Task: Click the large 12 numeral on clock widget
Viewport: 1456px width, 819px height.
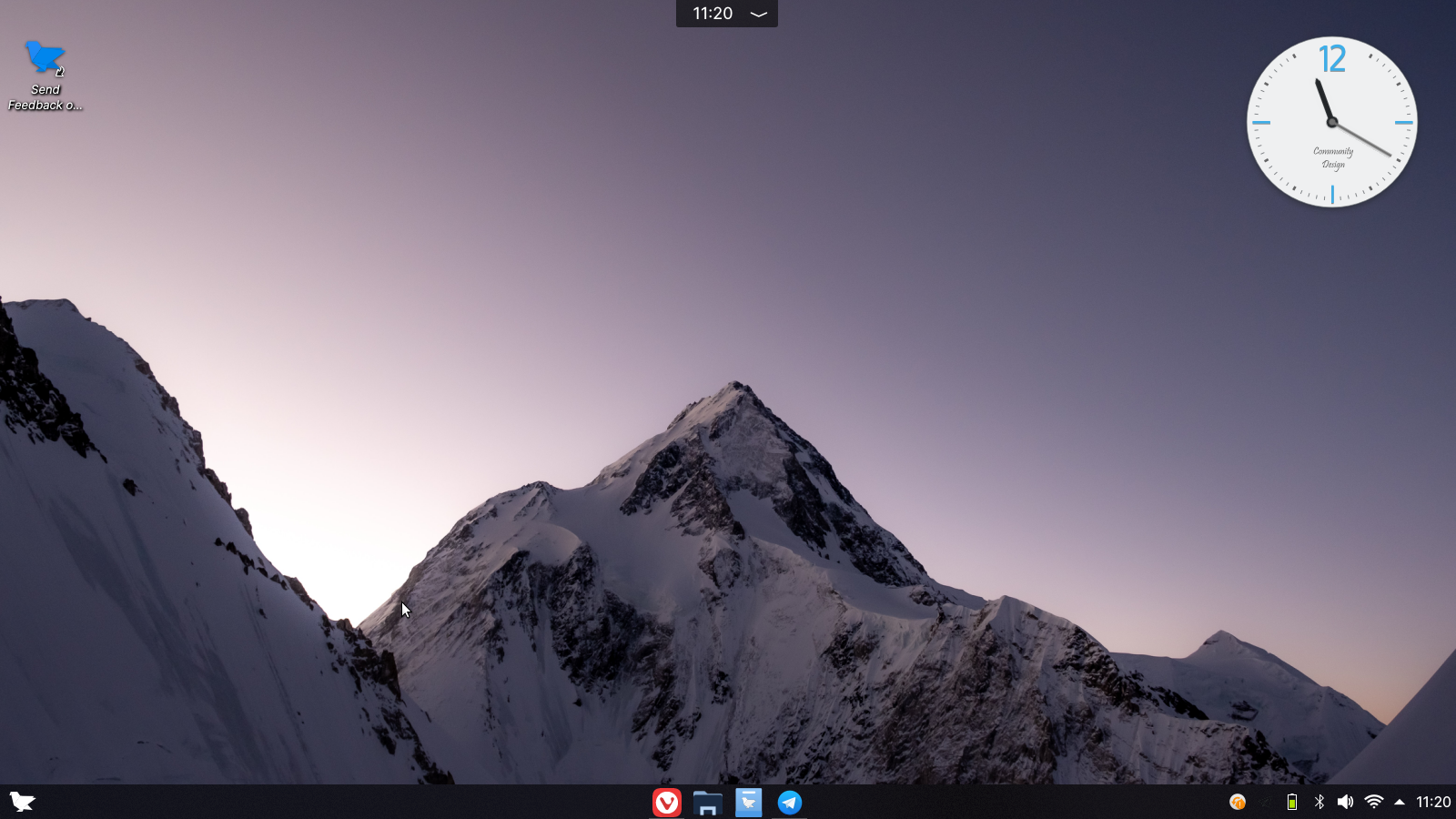Action: coord(1332,60)
